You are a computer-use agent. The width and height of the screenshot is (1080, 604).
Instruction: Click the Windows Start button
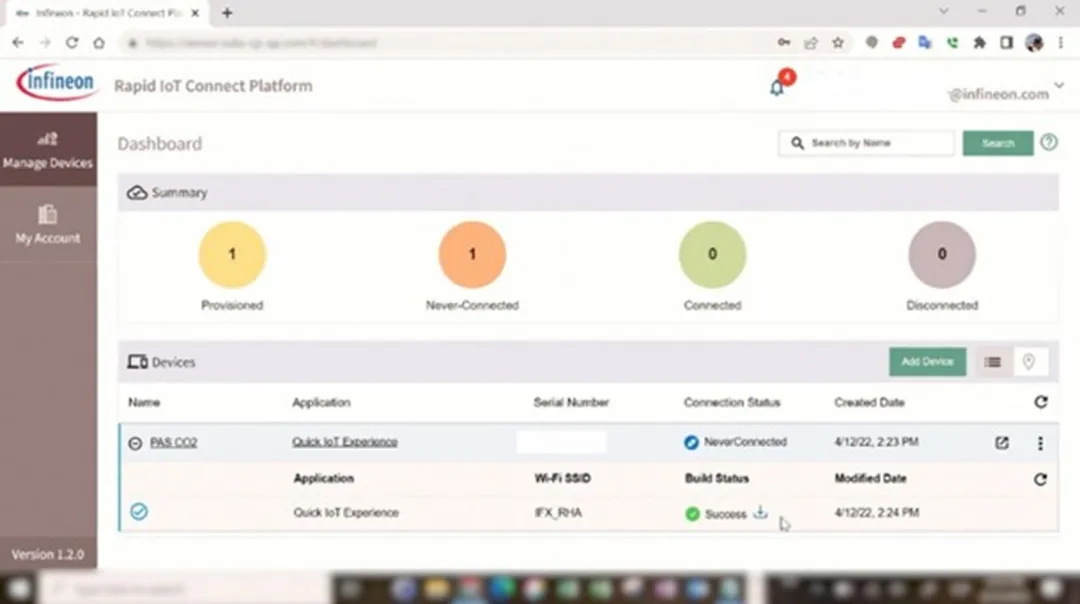coord(19,589)
